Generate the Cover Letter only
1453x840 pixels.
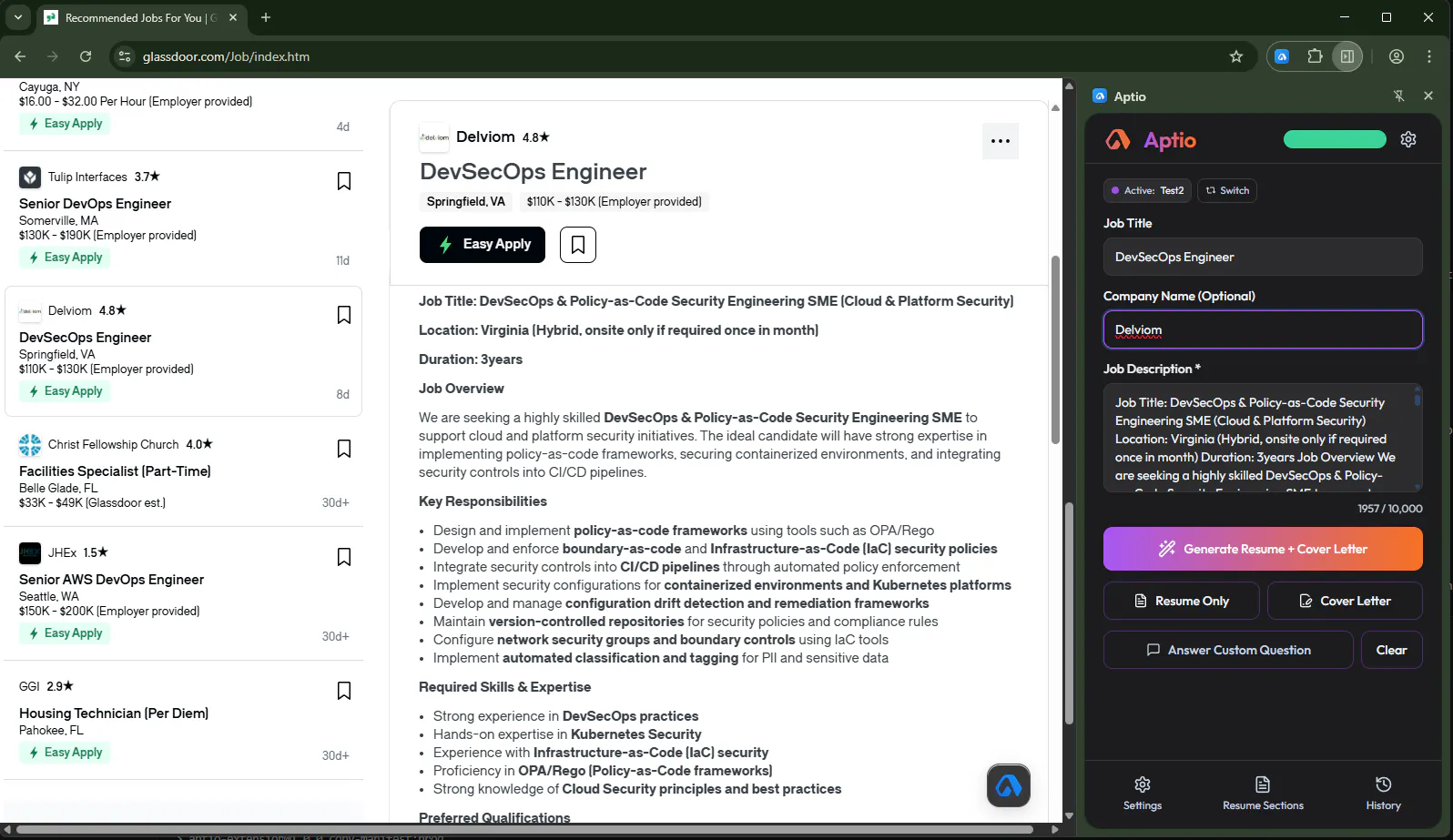coord(1345,601)
